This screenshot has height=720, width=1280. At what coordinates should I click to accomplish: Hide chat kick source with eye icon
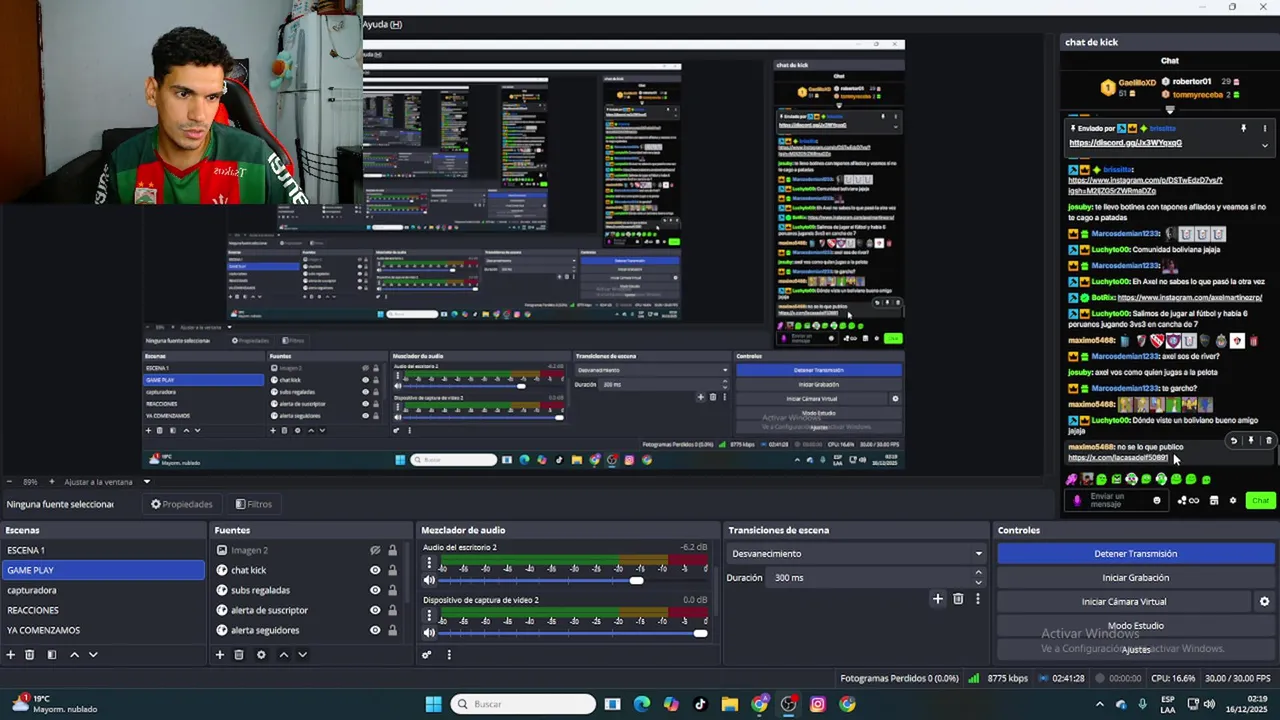pos(375,570)
